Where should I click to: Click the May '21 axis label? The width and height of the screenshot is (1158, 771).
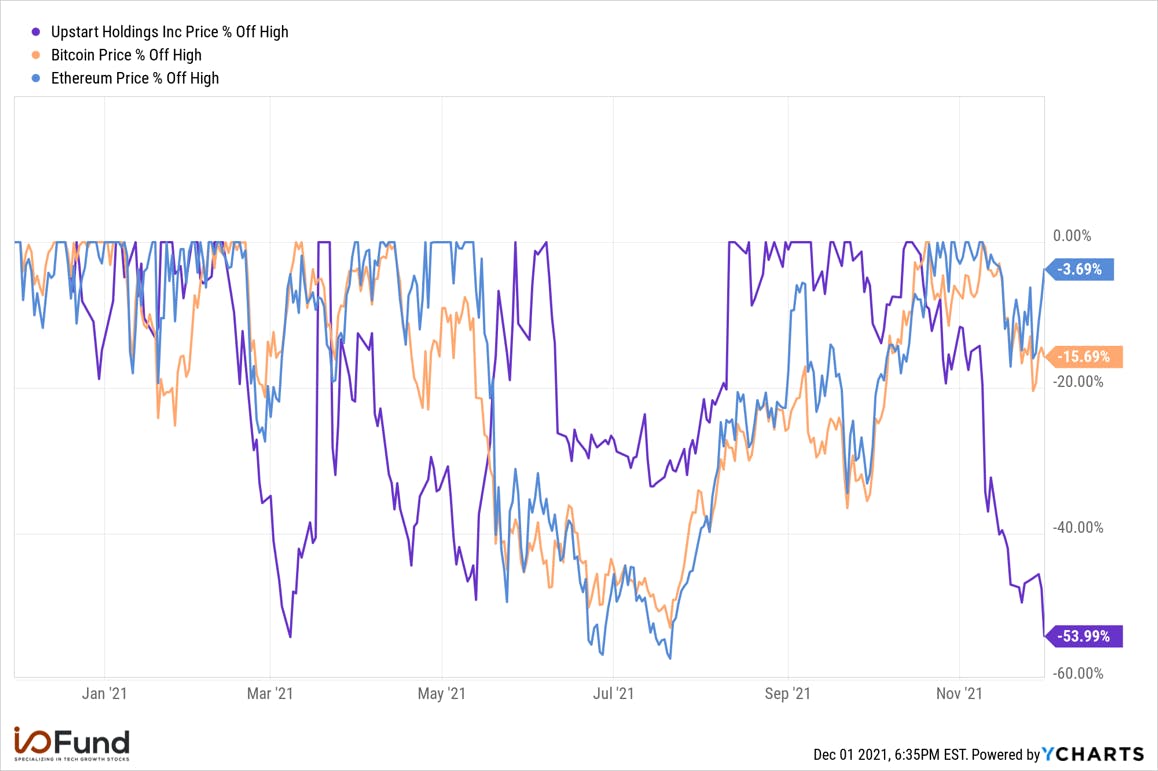point(442,693)
